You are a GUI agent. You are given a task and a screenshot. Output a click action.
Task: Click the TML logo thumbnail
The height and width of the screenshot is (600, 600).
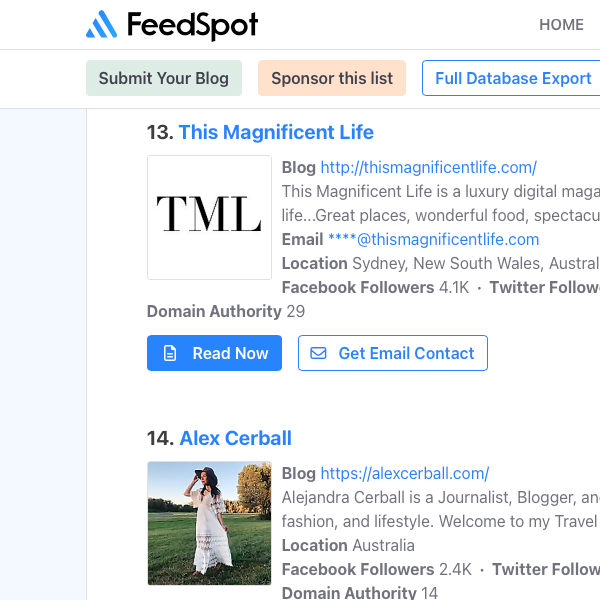pos(209,217)
